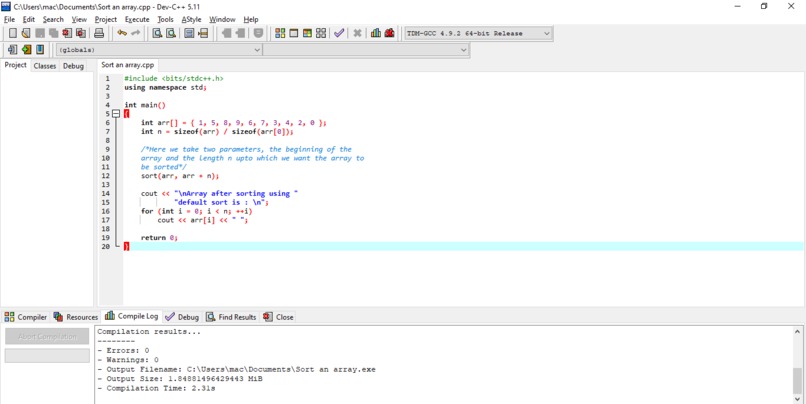Switch to the bottom Debug output tab
Image resolution: width=806 pixels, height=404 pixels.
coord(182,317)
